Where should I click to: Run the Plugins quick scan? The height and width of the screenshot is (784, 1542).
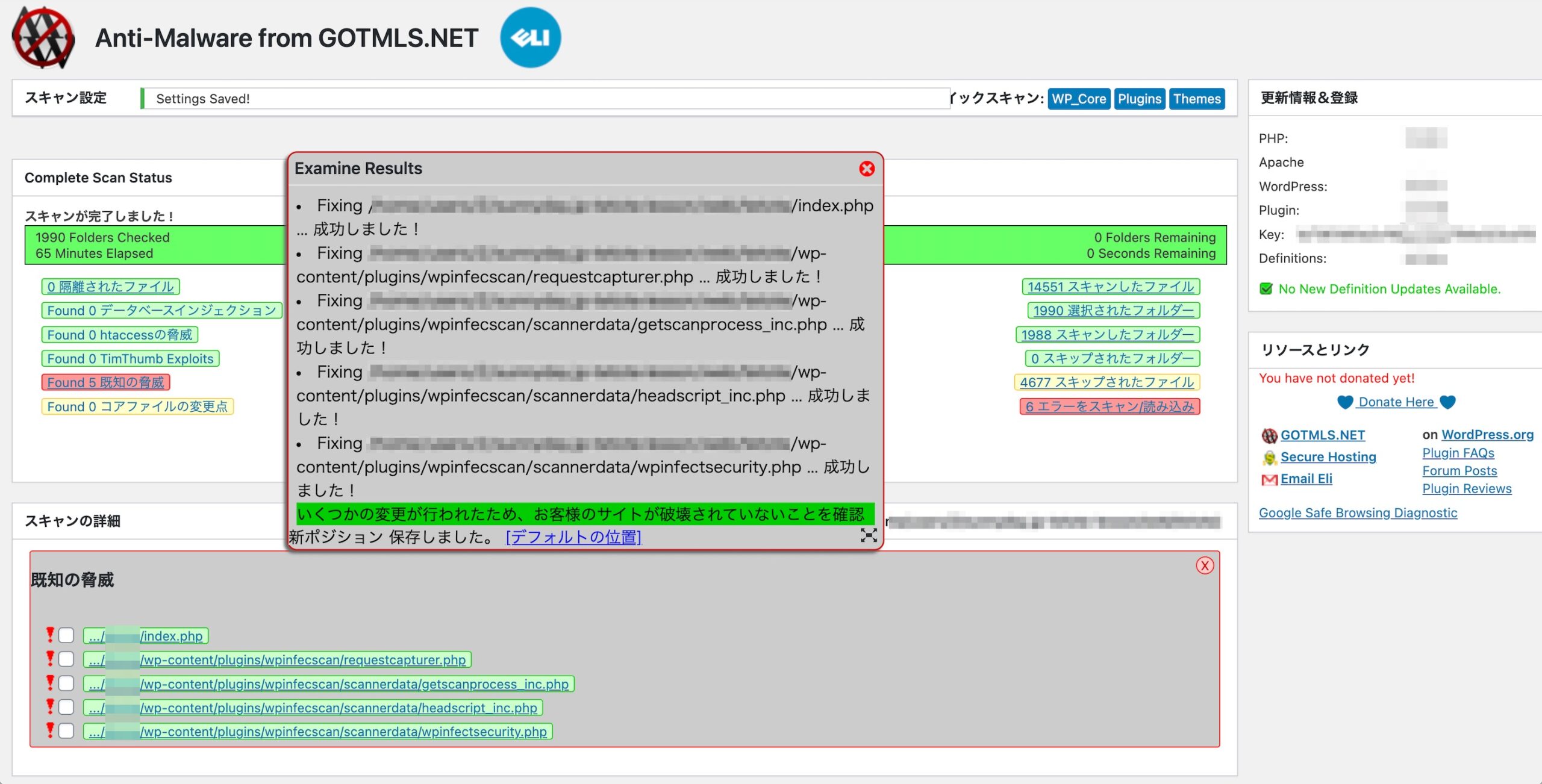click(x=1140, y=99)
